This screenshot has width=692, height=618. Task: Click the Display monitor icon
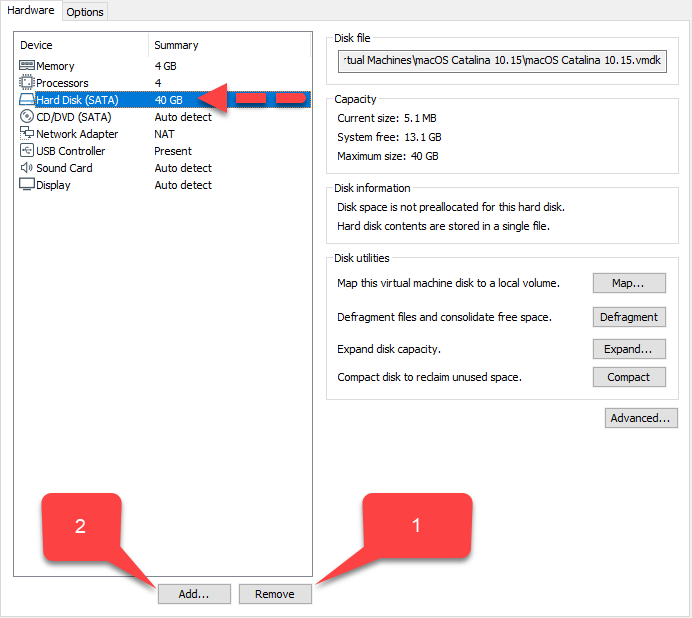coord(27,185)
